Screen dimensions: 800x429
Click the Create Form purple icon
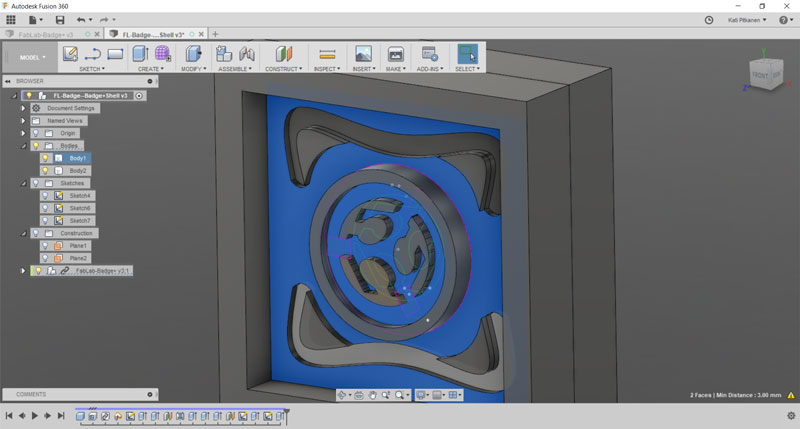point(163,54)
